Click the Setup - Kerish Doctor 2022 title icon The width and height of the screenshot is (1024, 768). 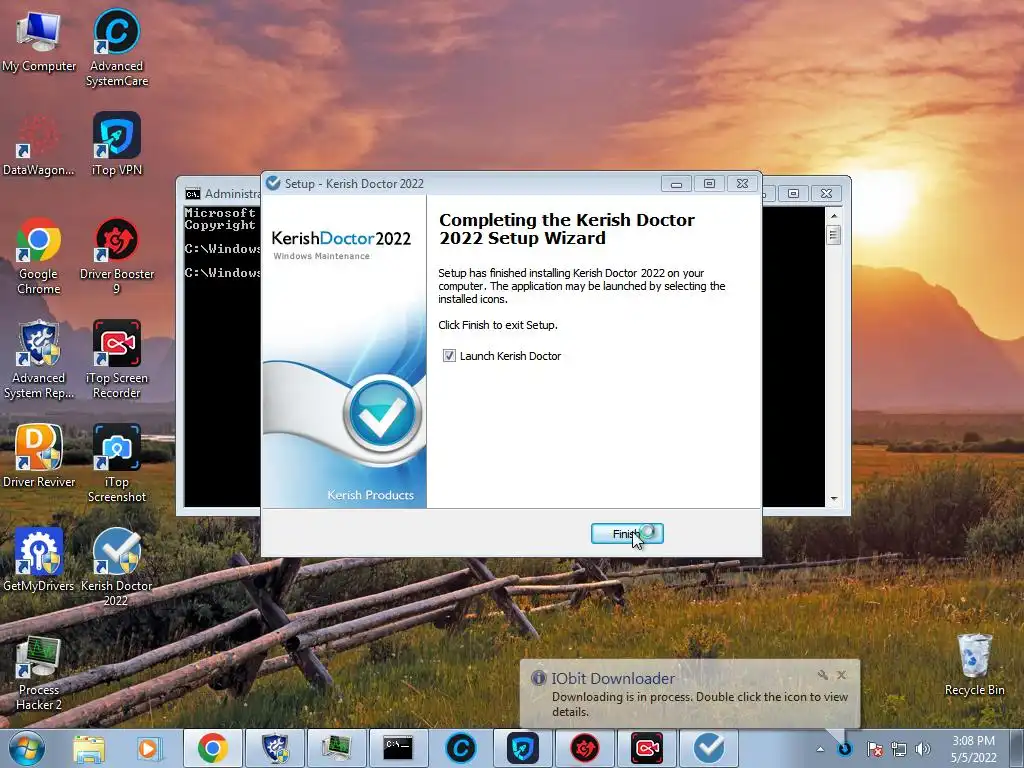pyautogui.click(x=274, y=184)
